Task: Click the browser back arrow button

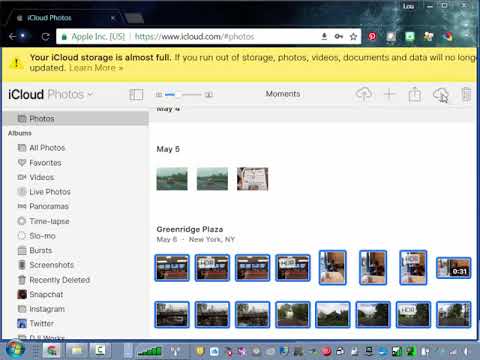Action: pyautogui.click(x=12, y=36)
